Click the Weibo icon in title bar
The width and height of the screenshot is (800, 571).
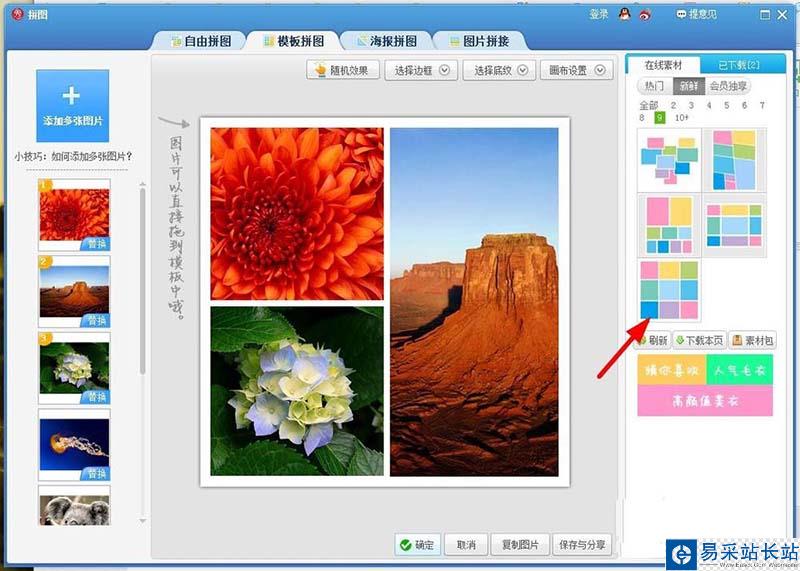[x=645, y=14]
